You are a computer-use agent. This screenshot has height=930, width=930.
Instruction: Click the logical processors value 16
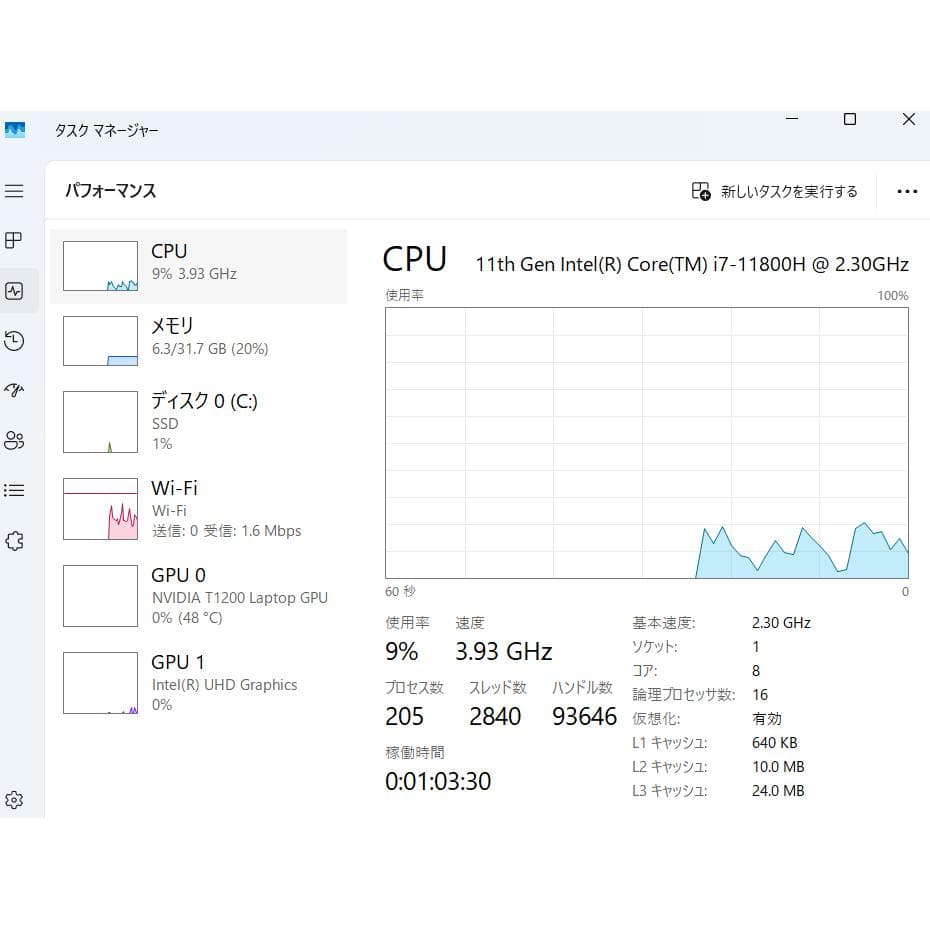point(760,695)
